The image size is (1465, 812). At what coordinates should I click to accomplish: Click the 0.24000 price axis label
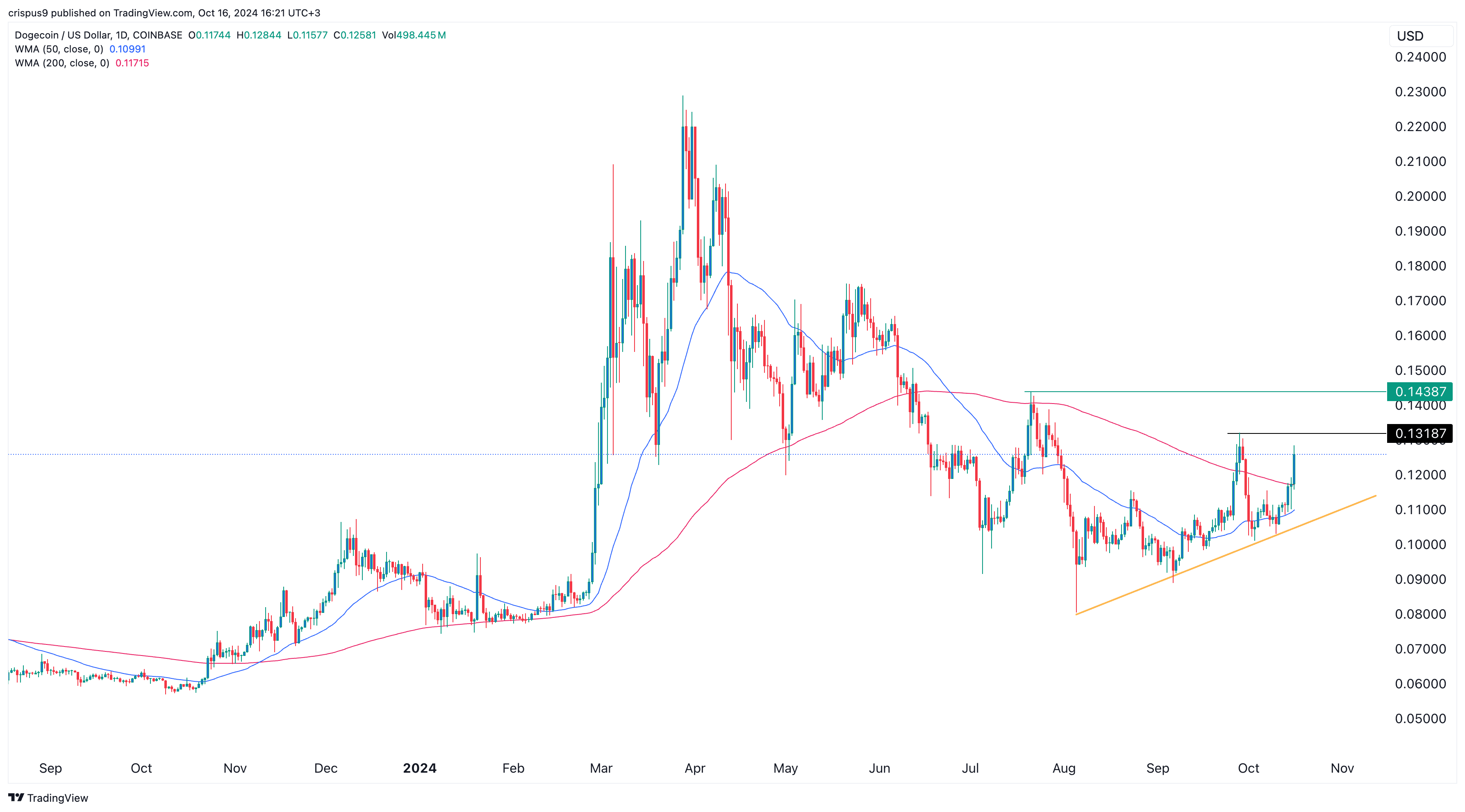pyautogui.click(x=1420, y=57)
